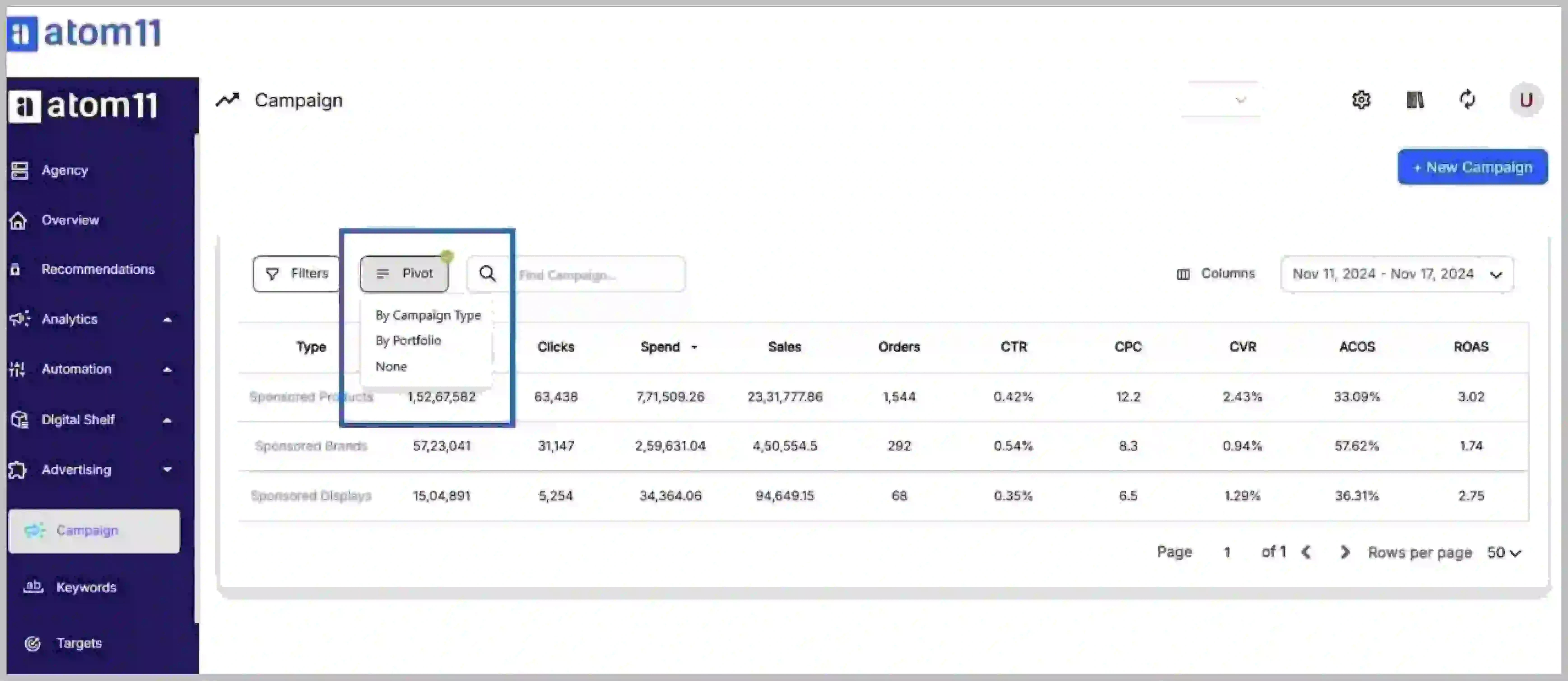Click the Campaign sidebar icon
Image resolution: width=1568 pixels, height=681 pixels.
35,531
